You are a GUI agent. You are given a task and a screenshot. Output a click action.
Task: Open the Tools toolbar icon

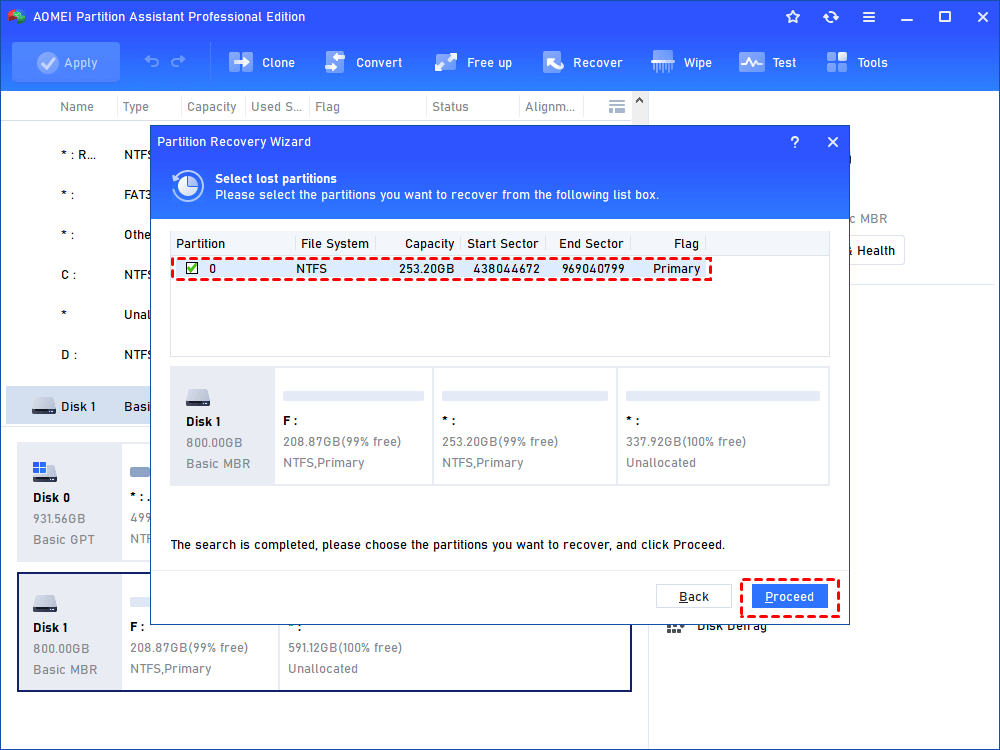point(837,62)
